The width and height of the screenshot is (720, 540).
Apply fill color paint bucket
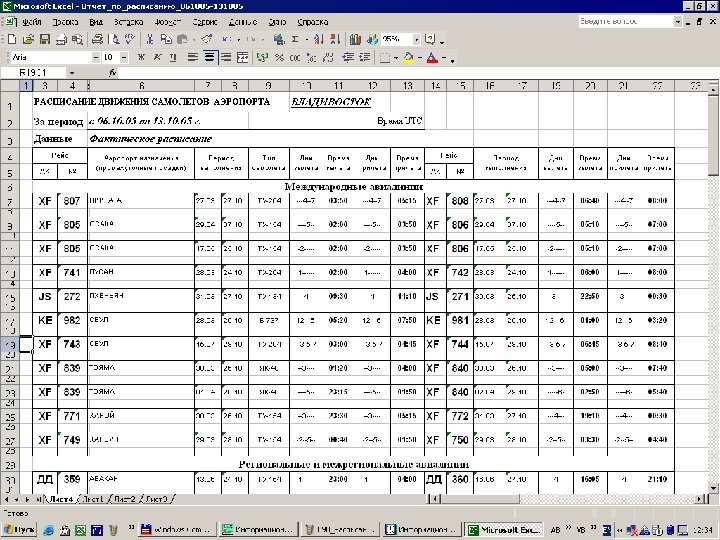408,57
